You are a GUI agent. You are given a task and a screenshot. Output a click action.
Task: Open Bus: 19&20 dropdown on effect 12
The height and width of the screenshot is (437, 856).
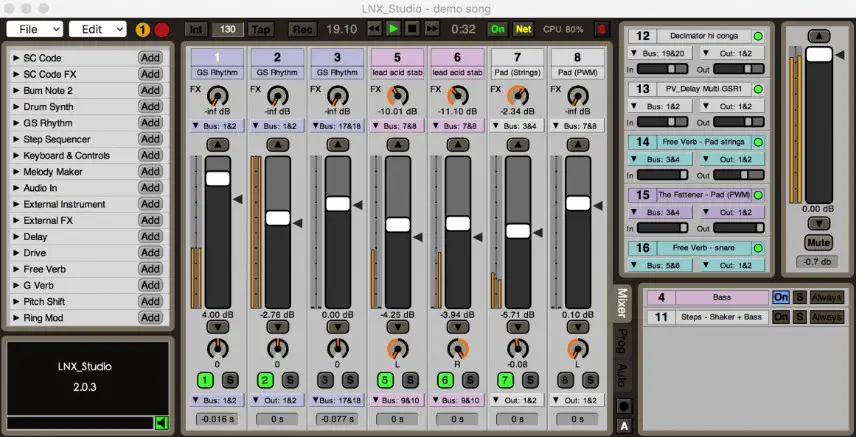point(660,54)
